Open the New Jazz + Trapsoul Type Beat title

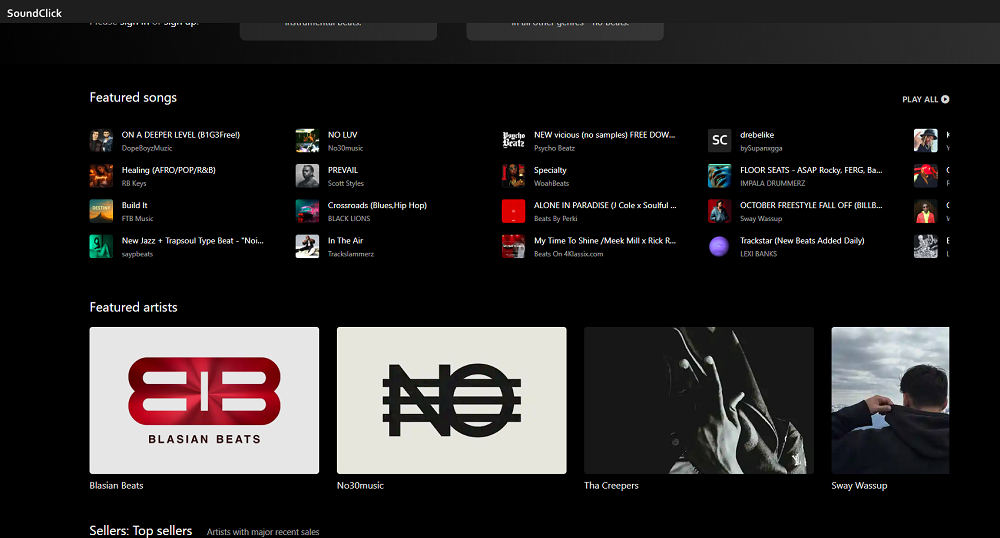point(193,241)
